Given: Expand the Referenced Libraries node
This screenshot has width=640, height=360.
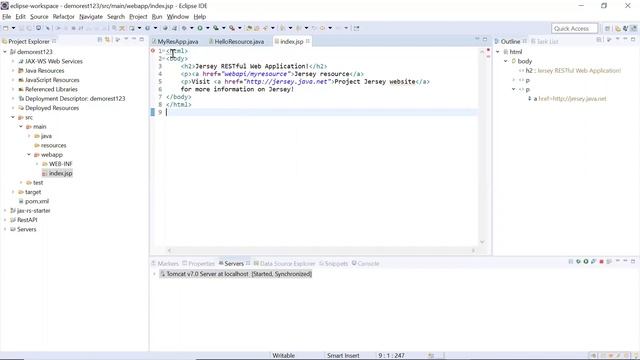Looking at the screenshot, I should [x=13, y=89].
